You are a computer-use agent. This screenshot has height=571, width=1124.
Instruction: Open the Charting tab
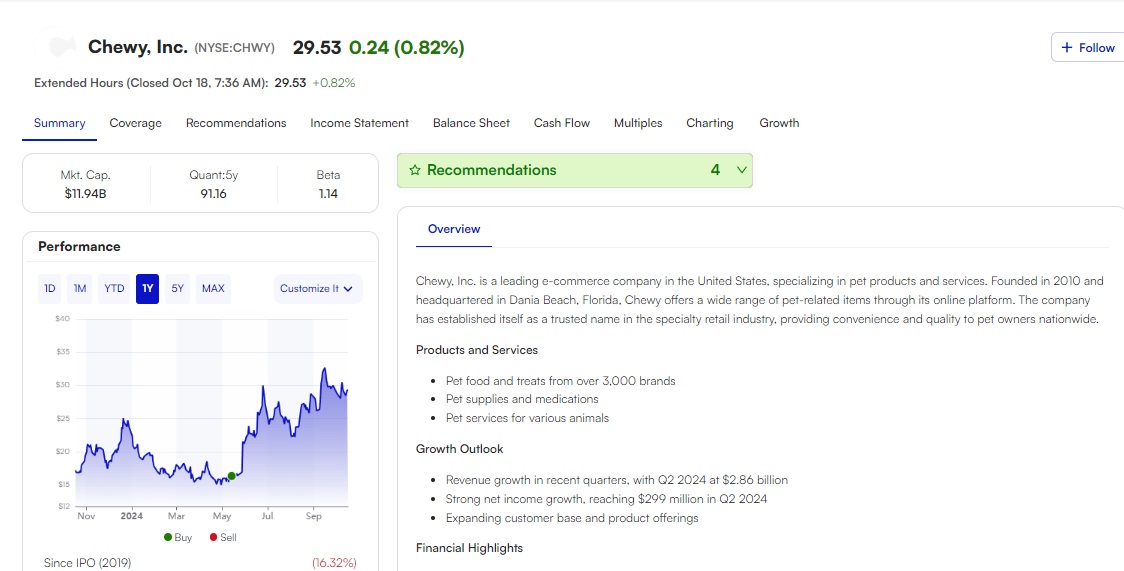pos(710,123)
